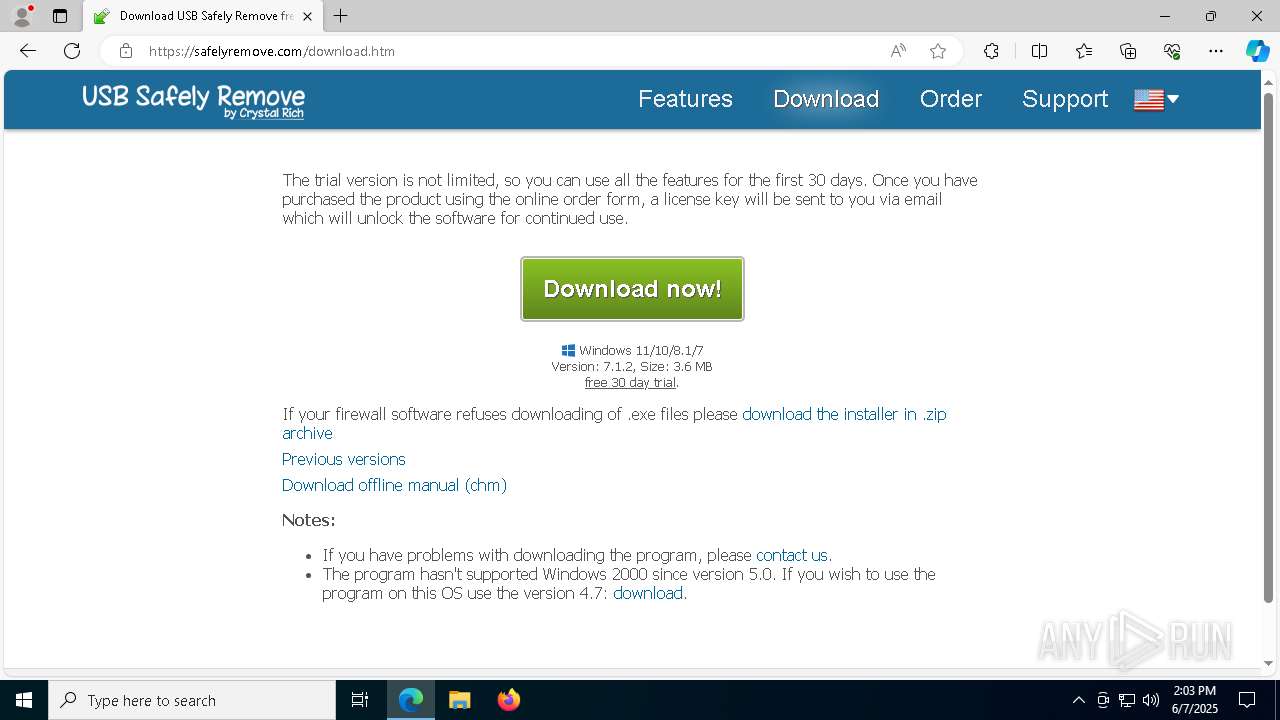Enable split screen view
The image size is (1280, 720).
point(1039,51)
